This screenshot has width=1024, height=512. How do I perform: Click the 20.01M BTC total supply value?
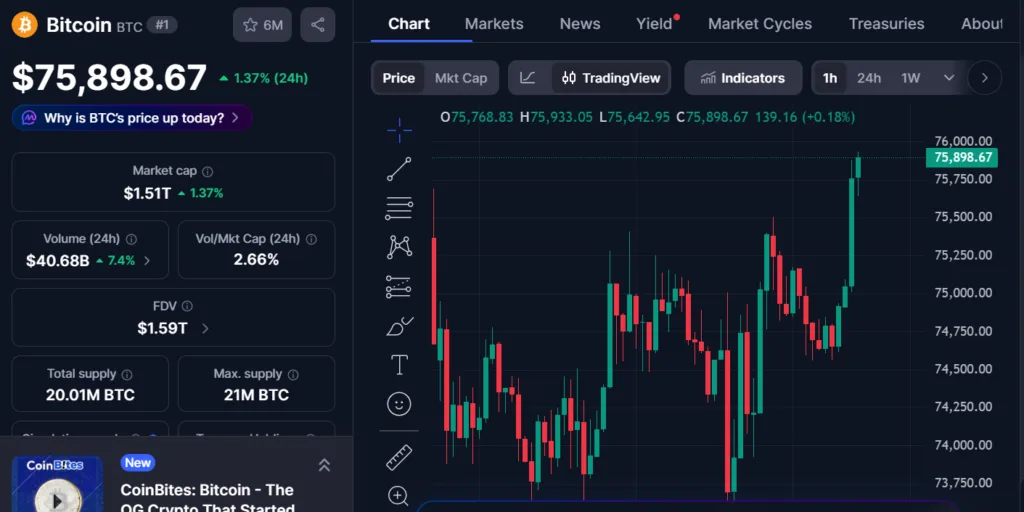90,395
